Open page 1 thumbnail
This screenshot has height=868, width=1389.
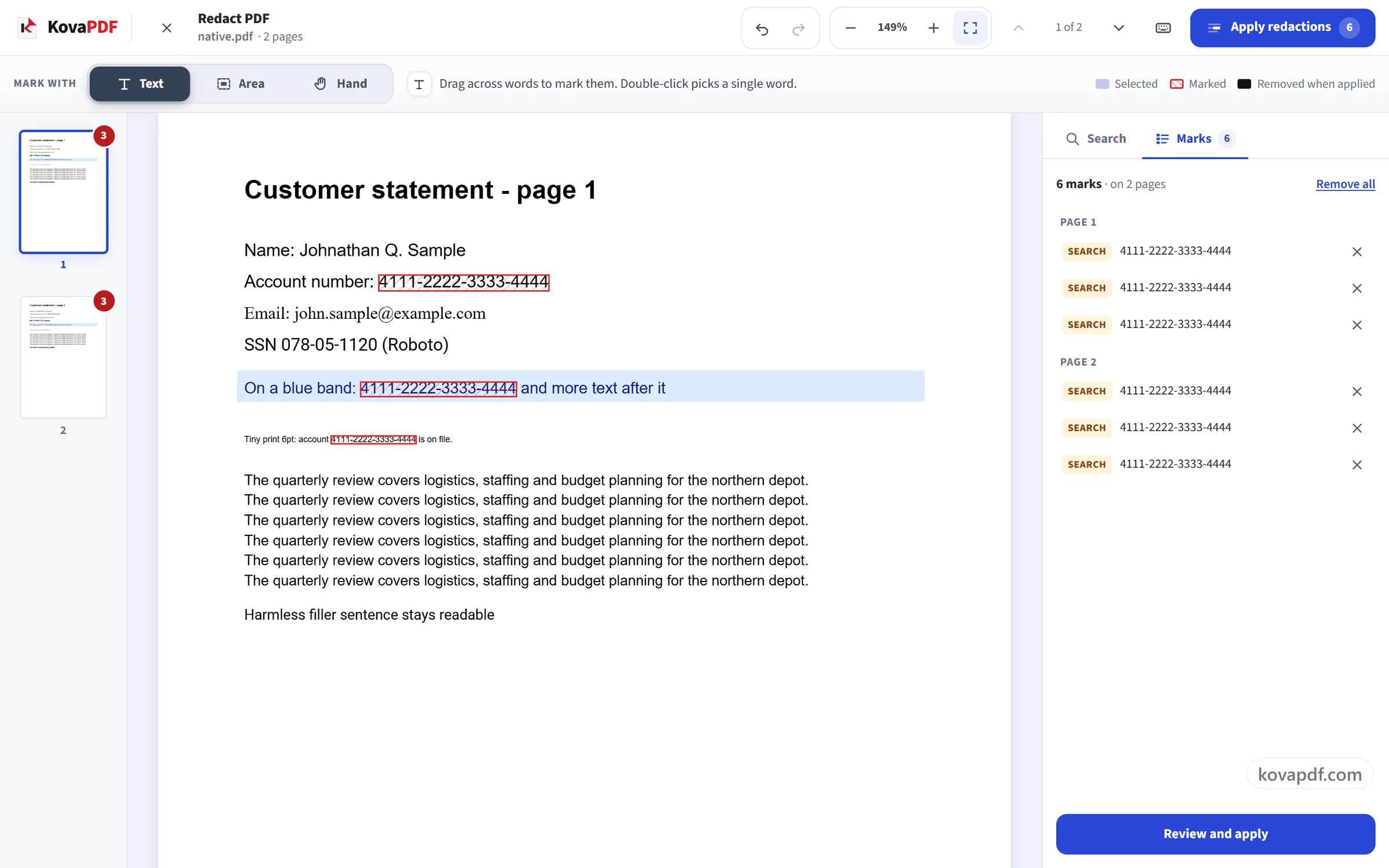pos(64,192)
